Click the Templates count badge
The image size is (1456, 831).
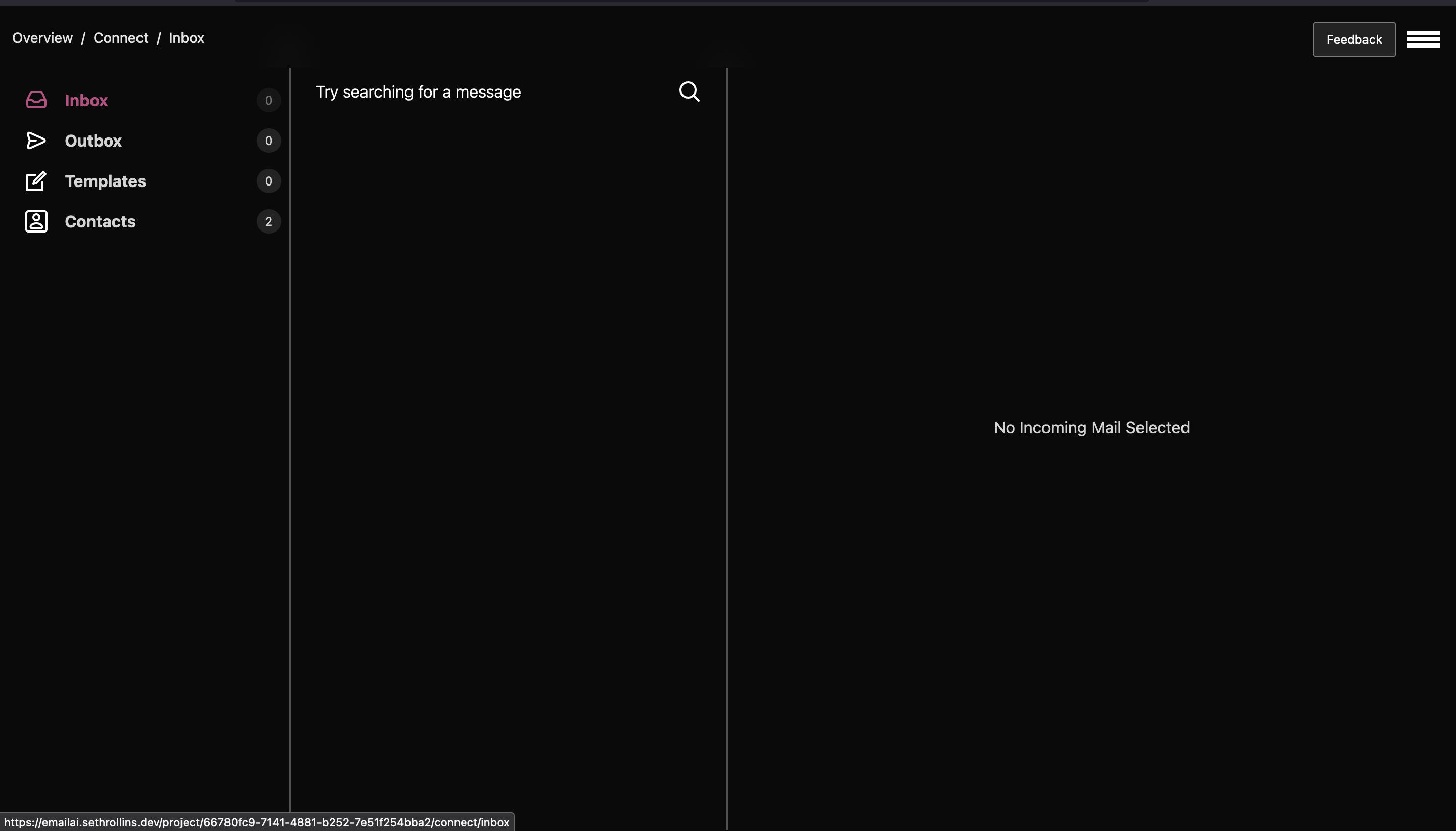point(268,181)
